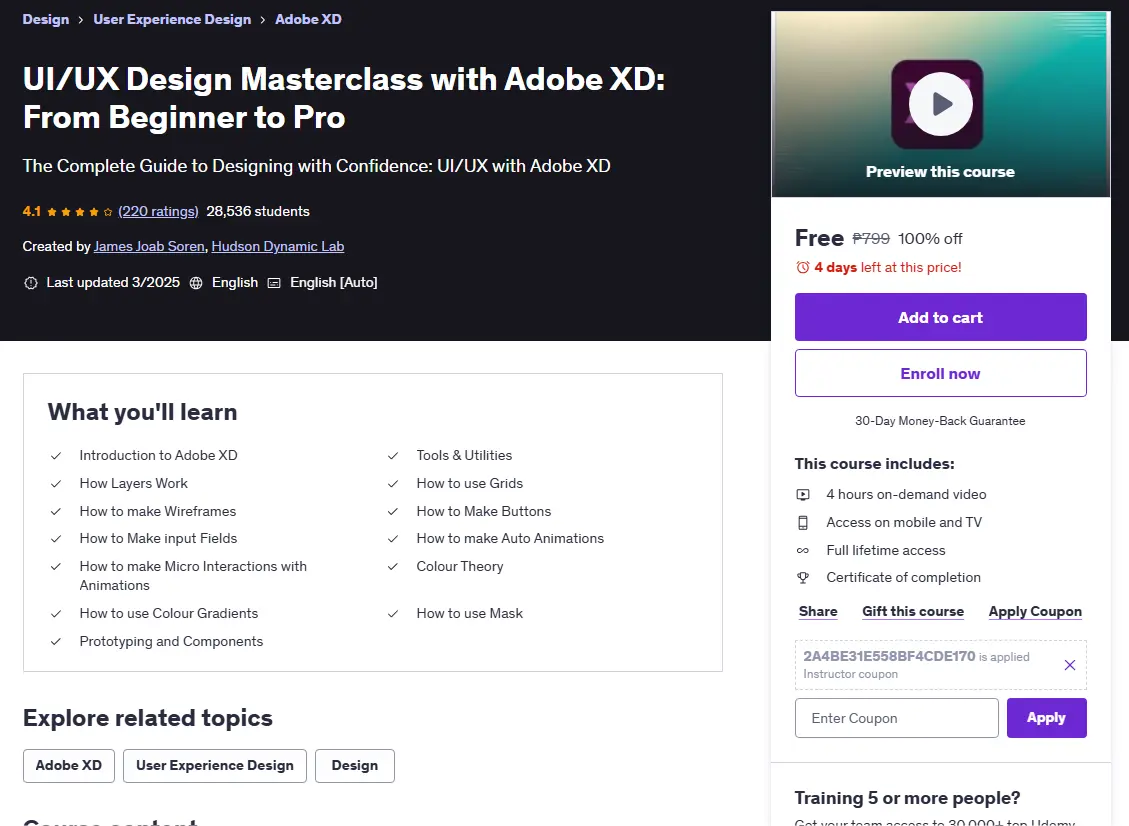The width and height of the screenshot is (1129, 826).
Task: Click the course title heading
Action: click(x=343, y=99)
